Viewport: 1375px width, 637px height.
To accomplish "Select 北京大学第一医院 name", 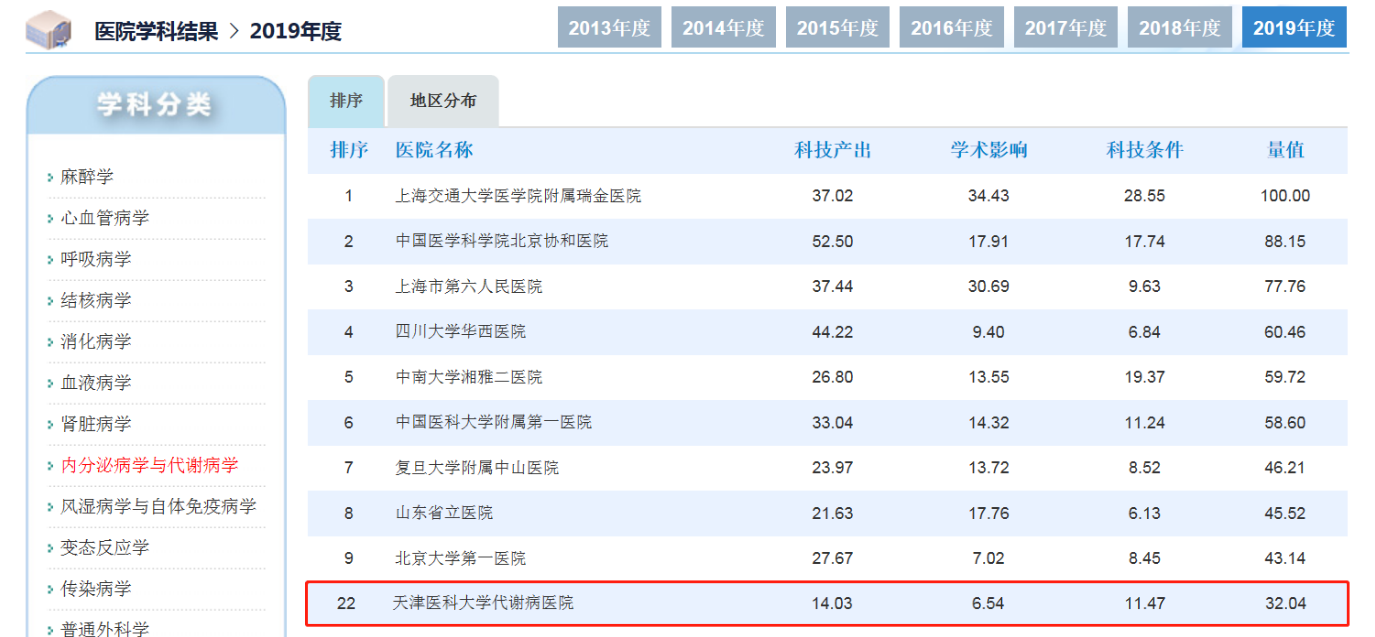I will click(x=460, y=558).
